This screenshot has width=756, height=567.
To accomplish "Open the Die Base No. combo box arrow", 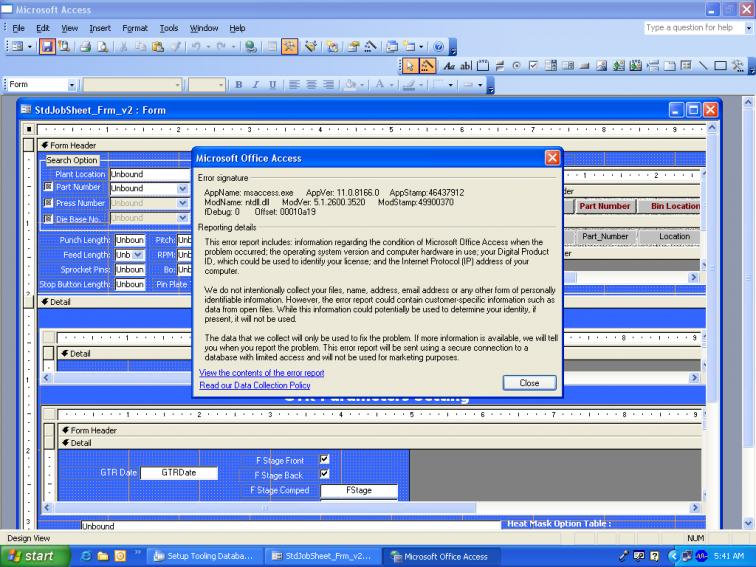I will pos(183,218).
